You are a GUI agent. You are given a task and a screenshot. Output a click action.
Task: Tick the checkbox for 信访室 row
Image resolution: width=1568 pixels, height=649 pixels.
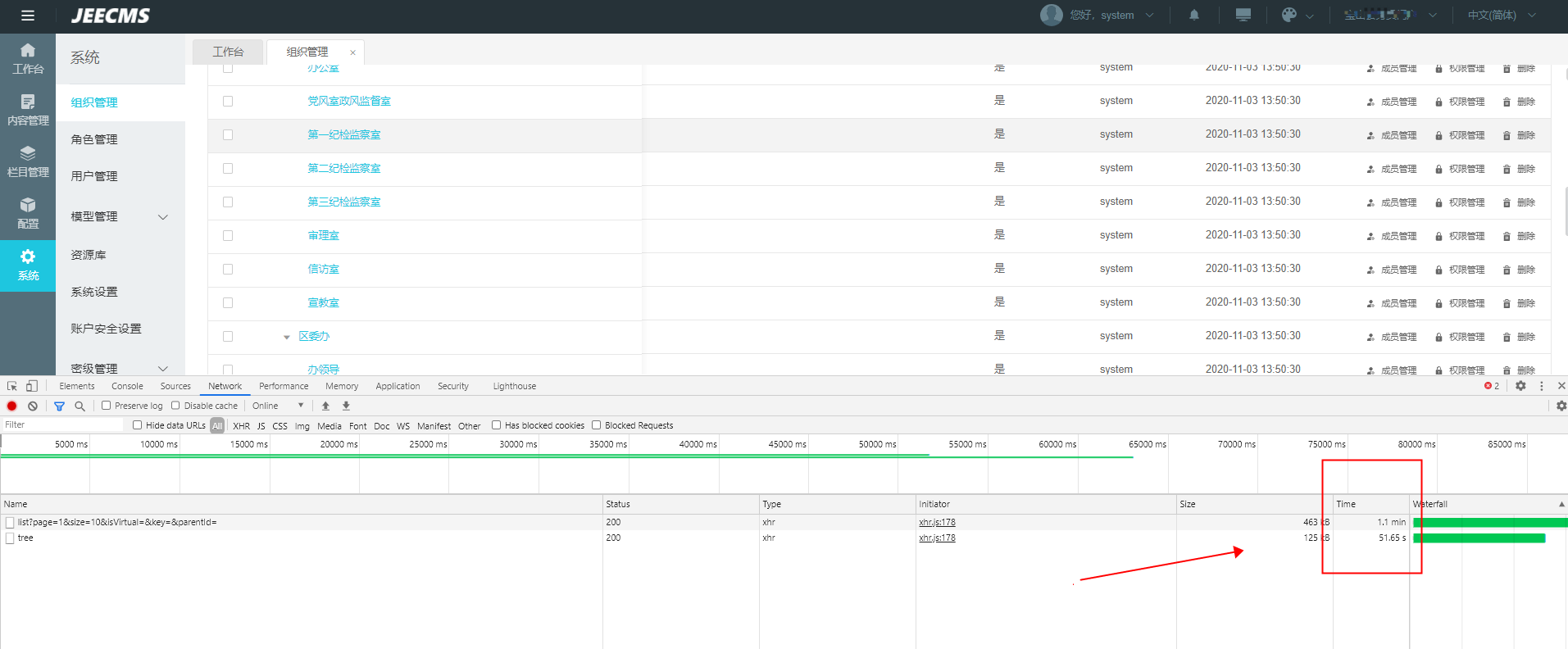point(228,269)
